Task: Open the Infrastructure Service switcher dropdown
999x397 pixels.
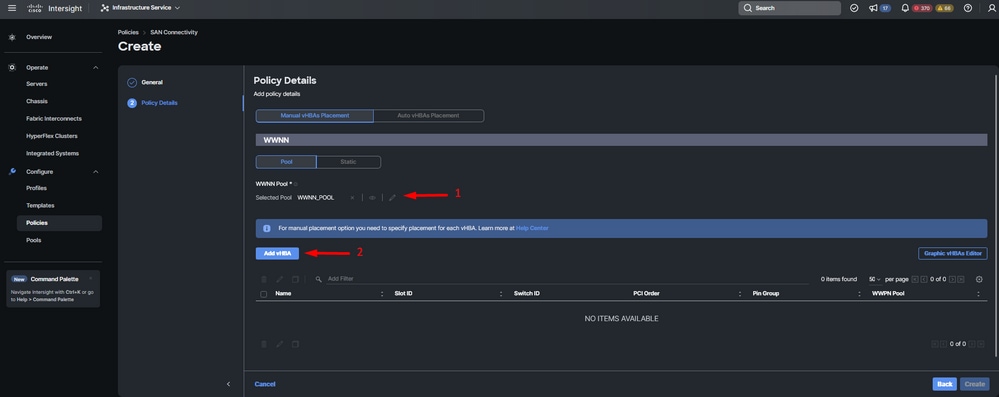Action: 141,8
